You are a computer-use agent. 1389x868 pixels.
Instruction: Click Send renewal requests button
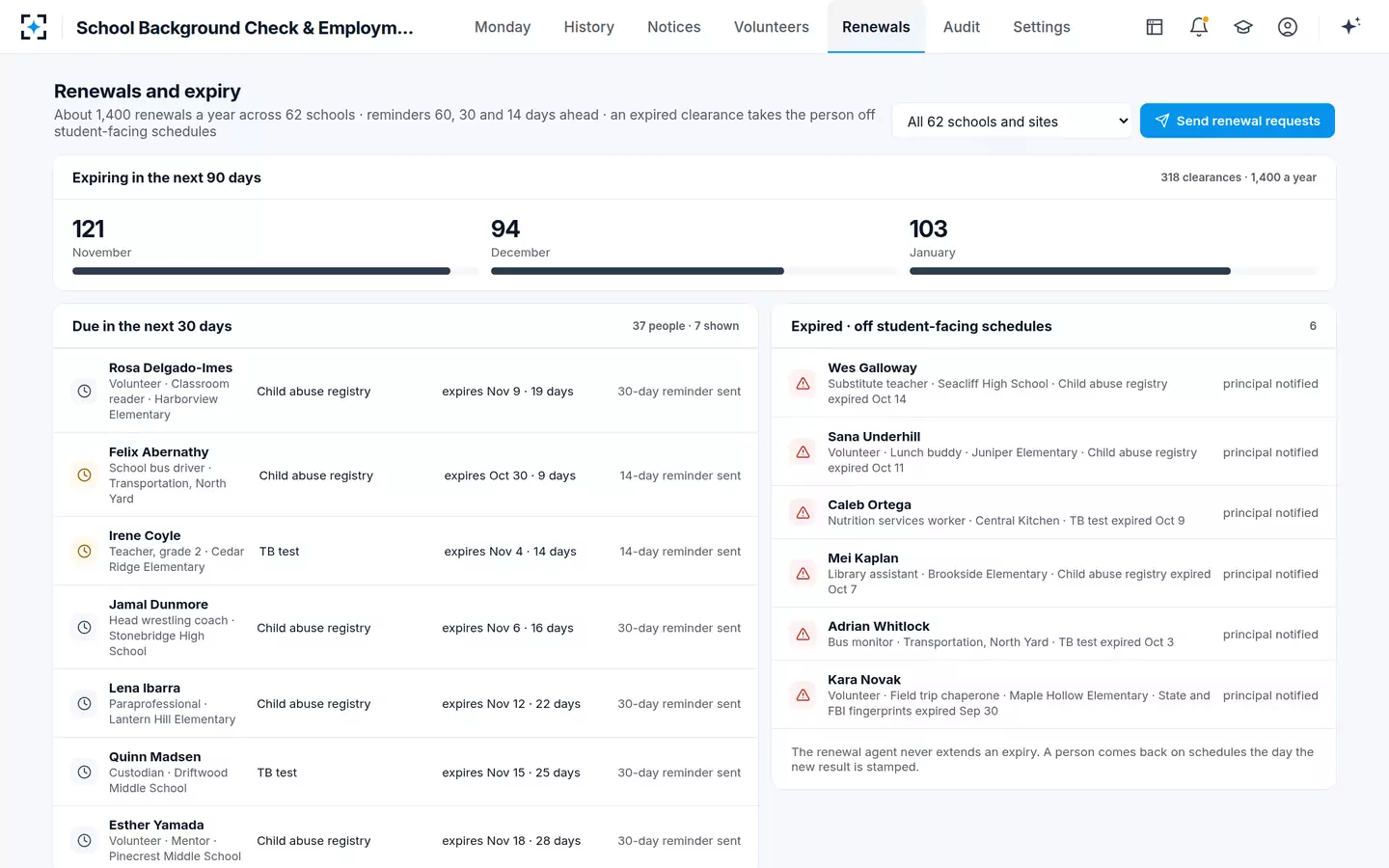pyautogui.click(x=1238, y=121)
